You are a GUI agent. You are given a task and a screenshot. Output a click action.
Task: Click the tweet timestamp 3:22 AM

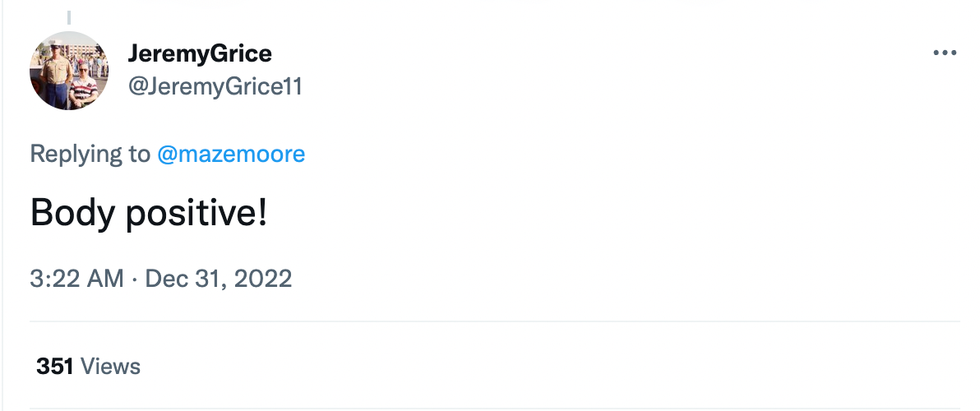tap(76, 277)
